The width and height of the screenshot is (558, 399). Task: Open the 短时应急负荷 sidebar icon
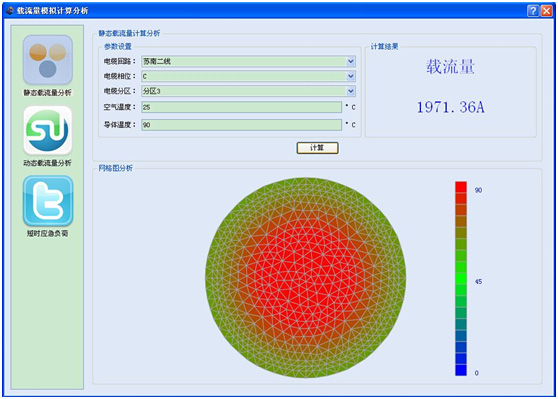point(48,201)
